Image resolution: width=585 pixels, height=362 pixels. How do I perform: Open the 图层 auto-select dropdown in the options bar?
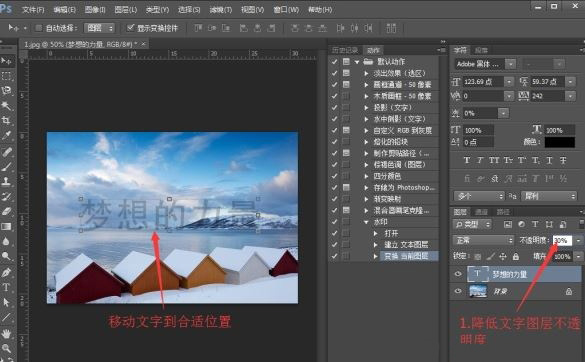[x=99, y=28]
